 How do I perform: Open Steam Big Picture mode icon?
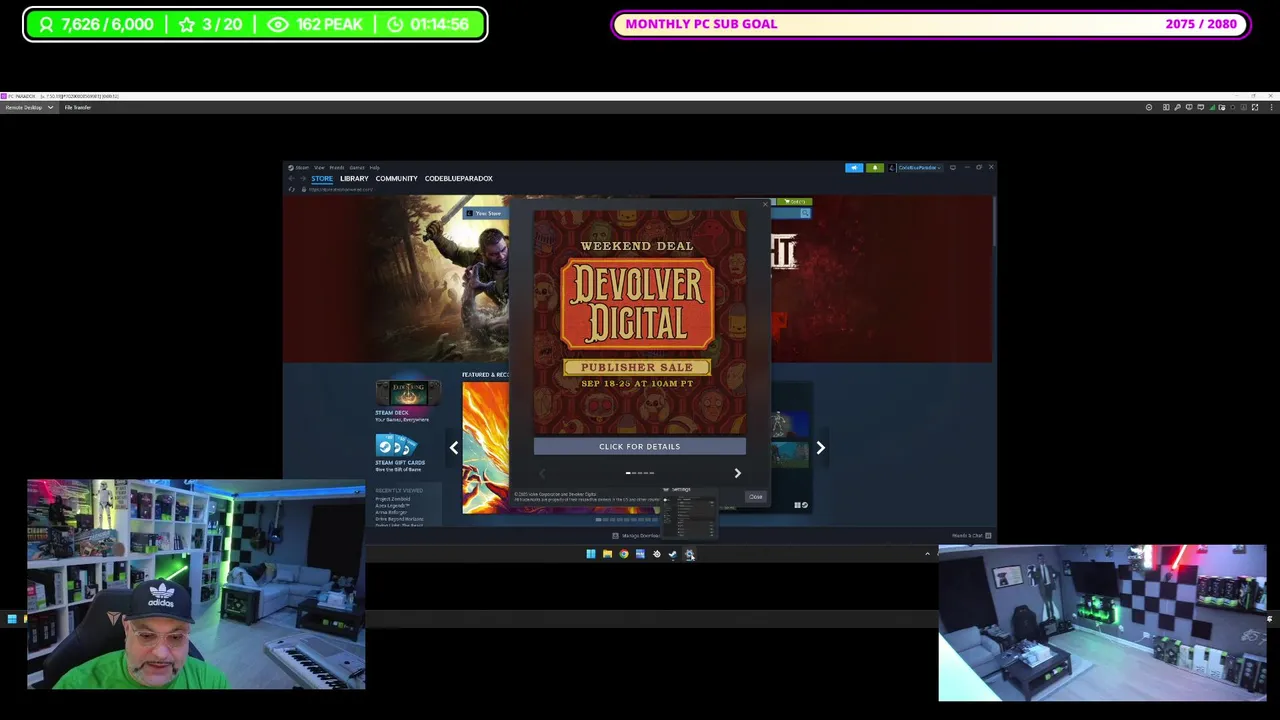[x=953, y=167]
